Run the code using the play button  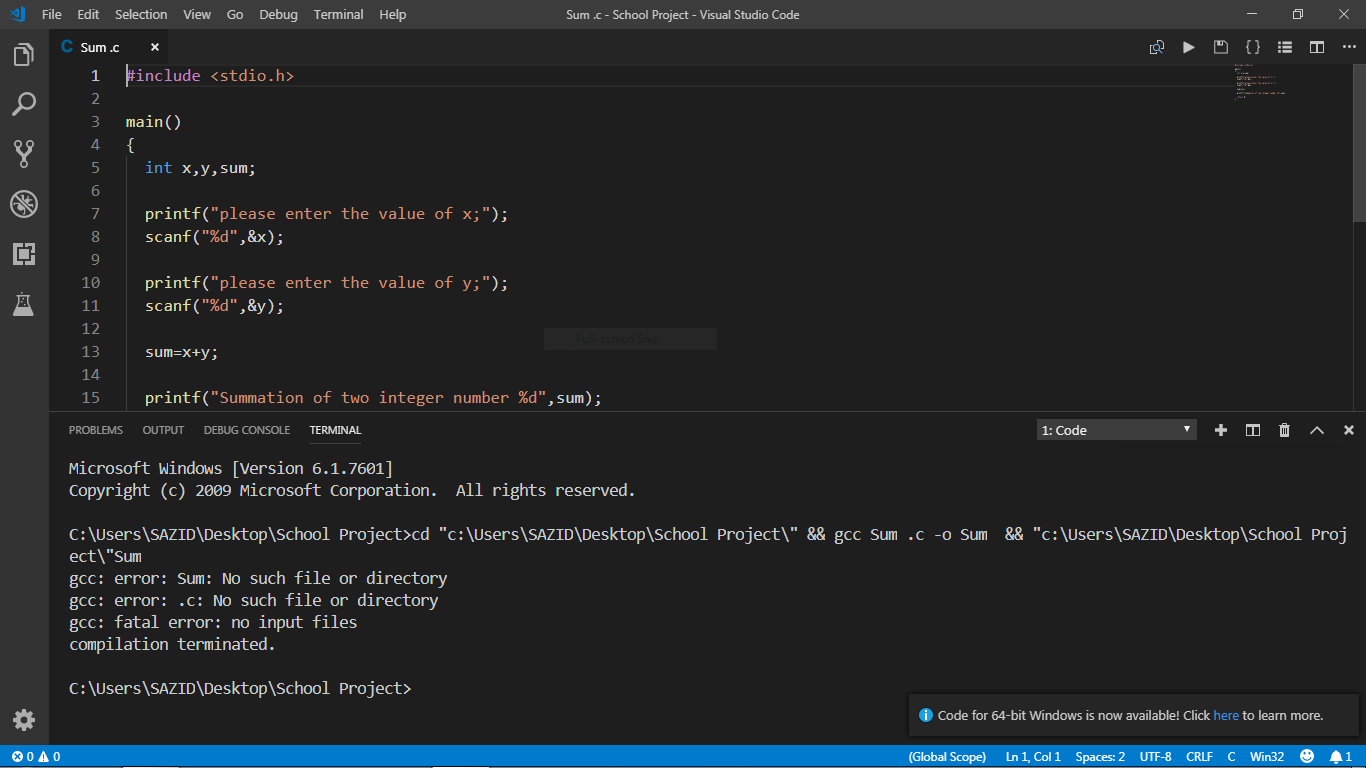[x=1188, y=46]
